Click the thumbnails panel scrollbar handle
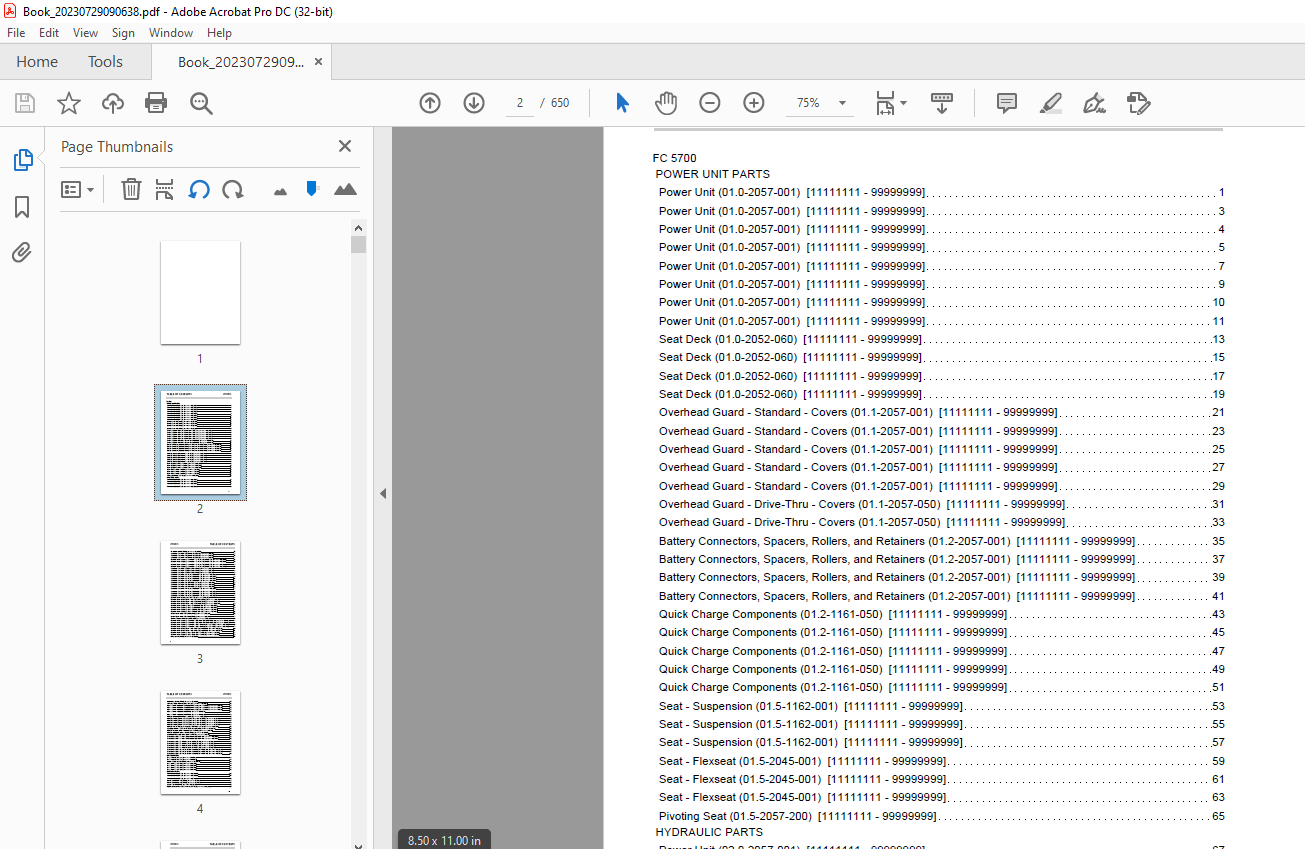The image size is (1305, 849). [358, 245]
